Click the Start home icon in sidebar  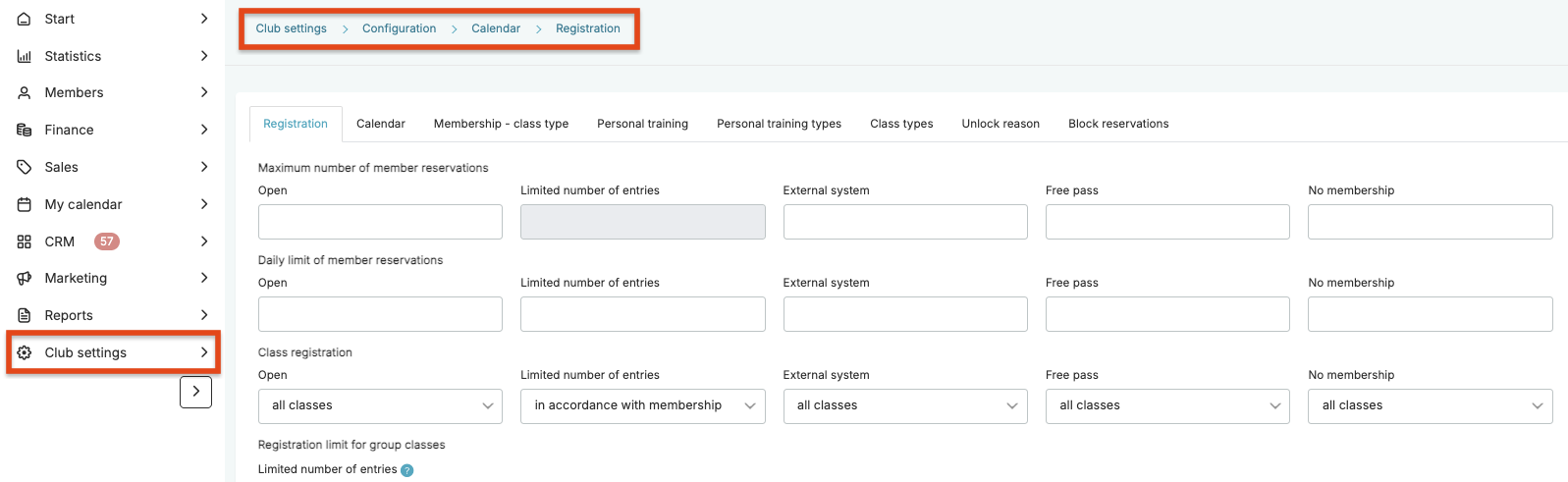25,19
